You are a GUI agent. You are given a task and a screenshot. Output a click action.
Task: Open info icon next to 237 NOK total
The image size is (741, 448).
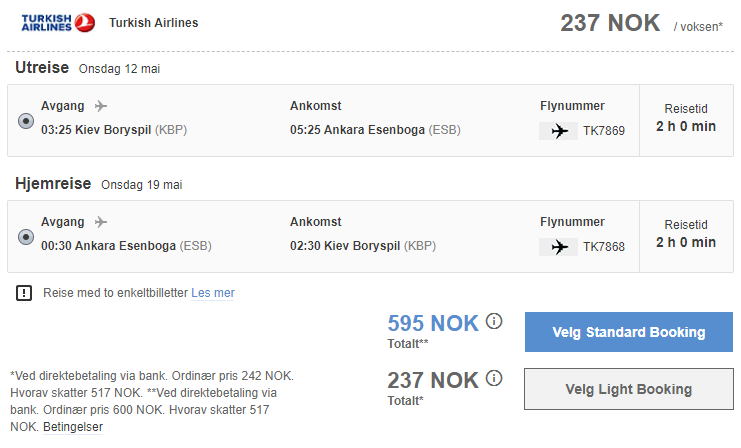coord(494,378)
